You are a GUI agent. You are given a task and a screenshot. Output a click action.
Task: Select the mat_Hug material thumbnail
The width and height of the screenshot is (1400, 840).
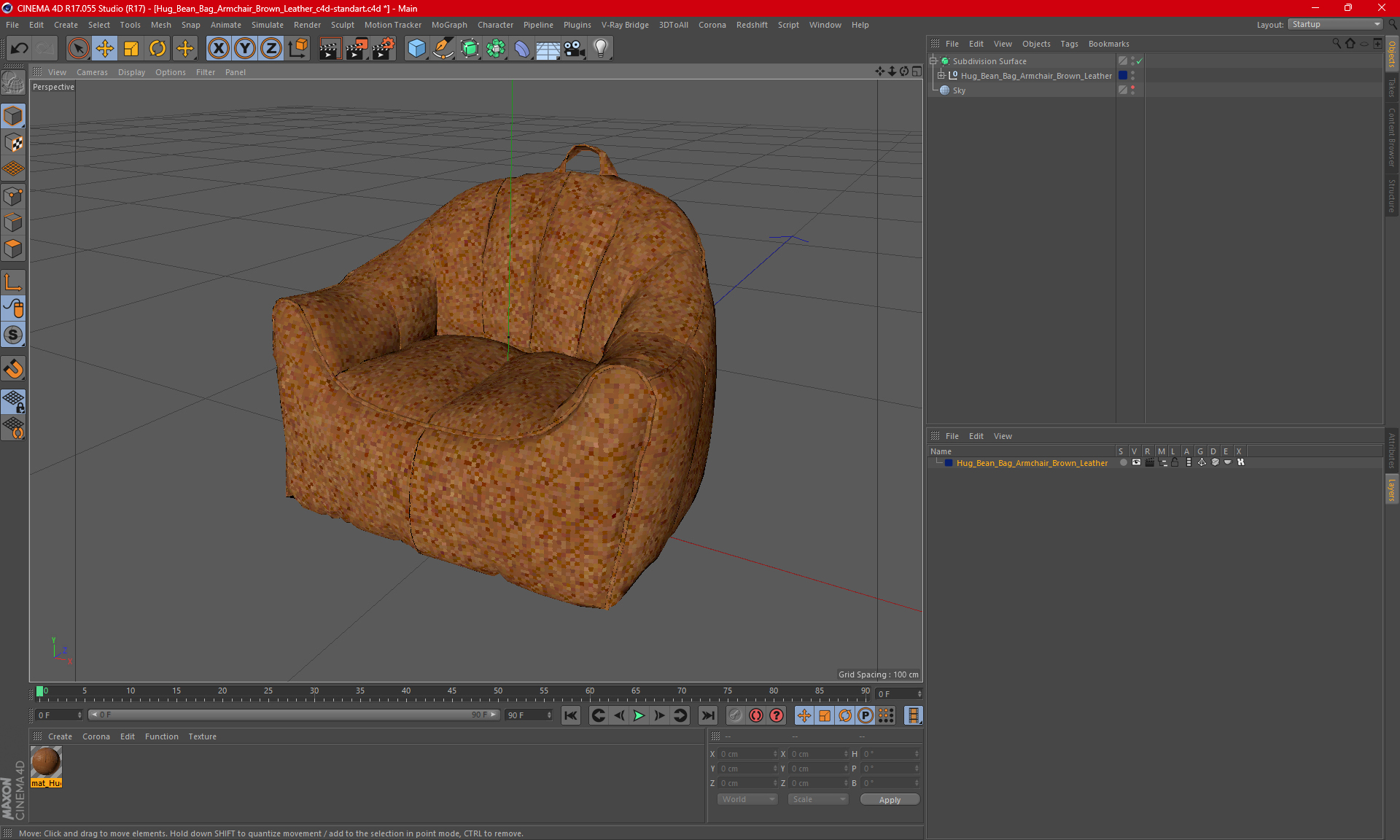46,762
